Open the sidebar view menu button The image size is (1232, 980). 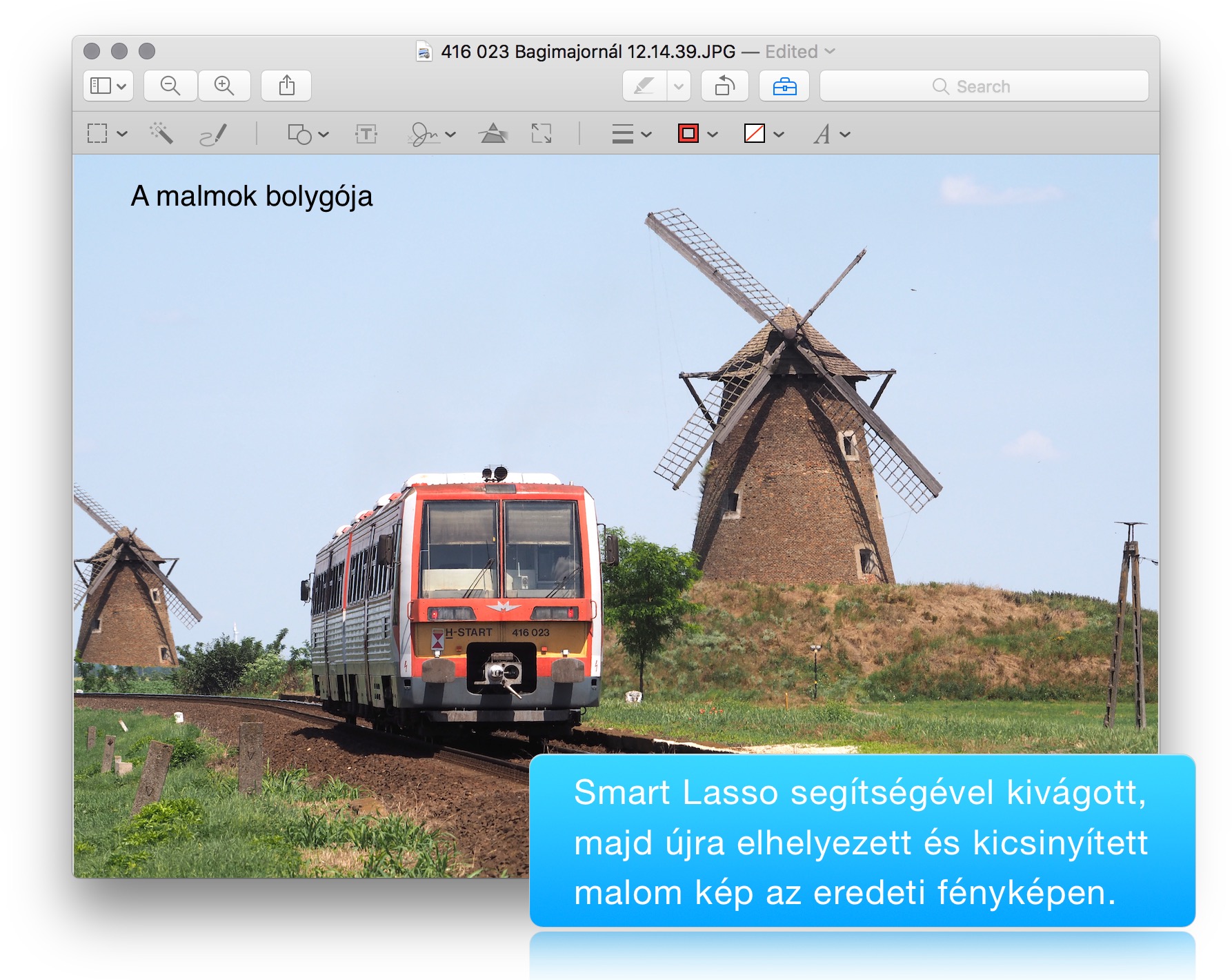(x=108, y=86)
